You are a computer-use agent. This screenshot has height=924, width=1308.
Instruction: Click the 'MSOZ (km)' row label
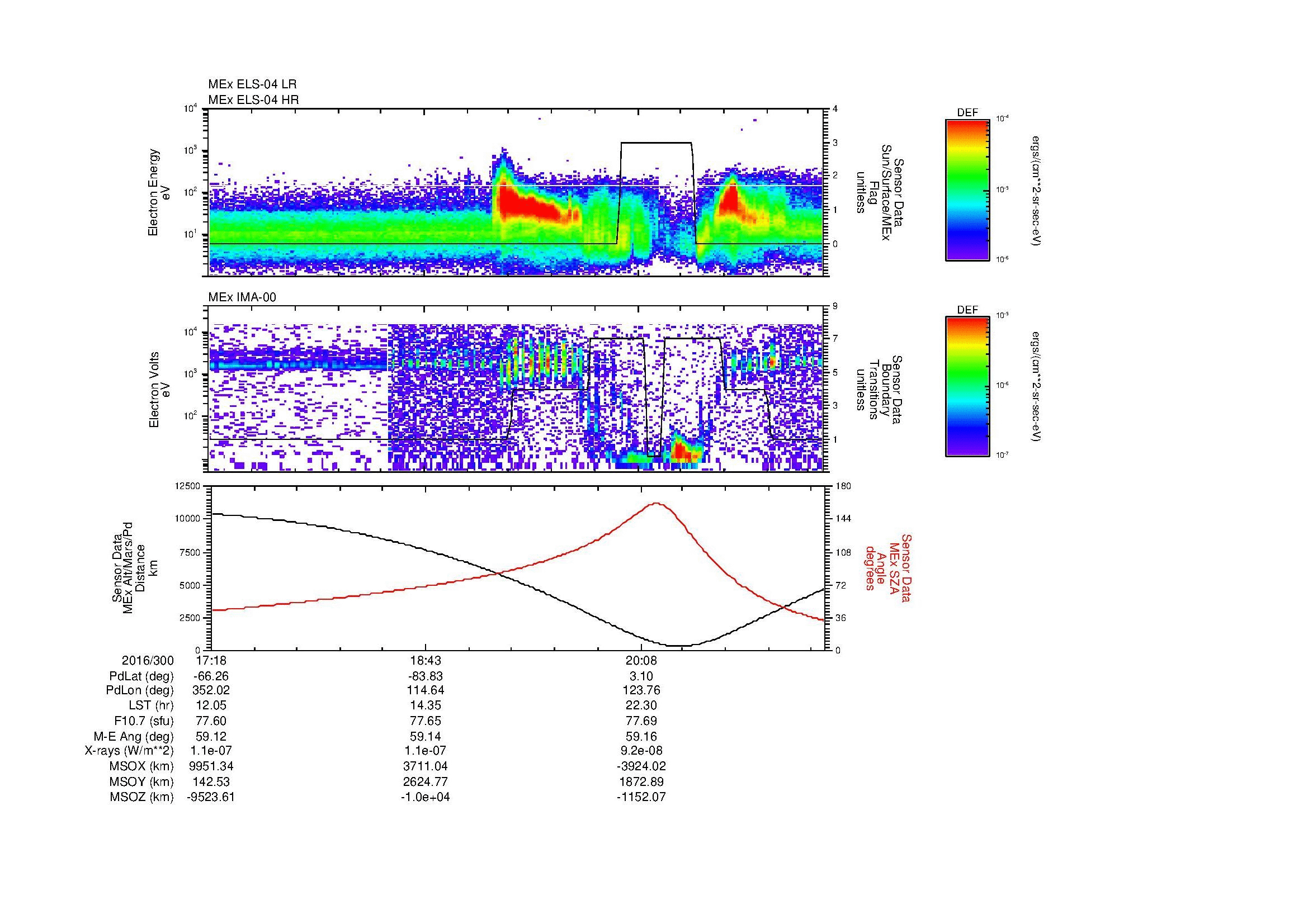(x=141, y=797)
